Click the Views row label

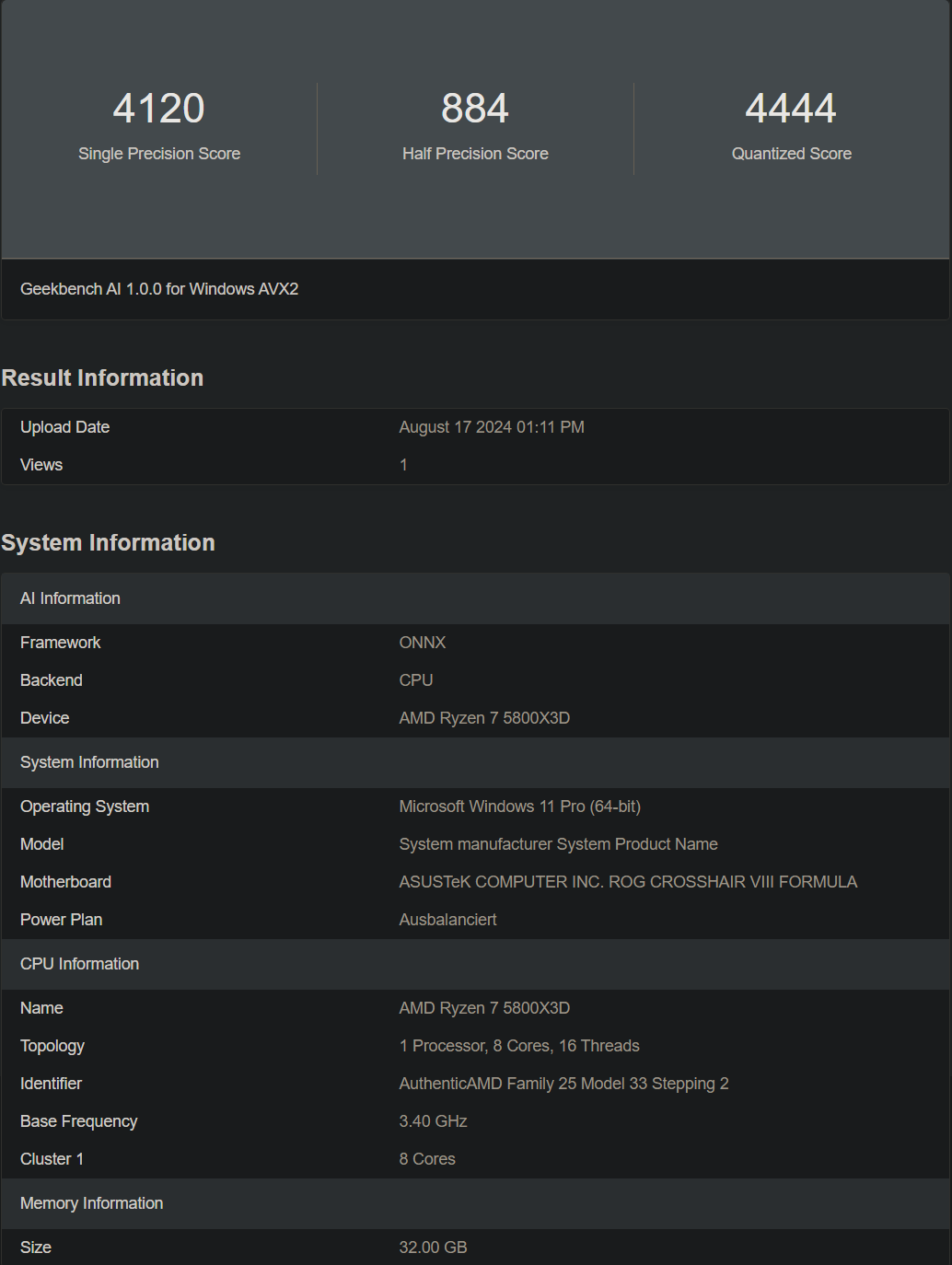[41, 465]
